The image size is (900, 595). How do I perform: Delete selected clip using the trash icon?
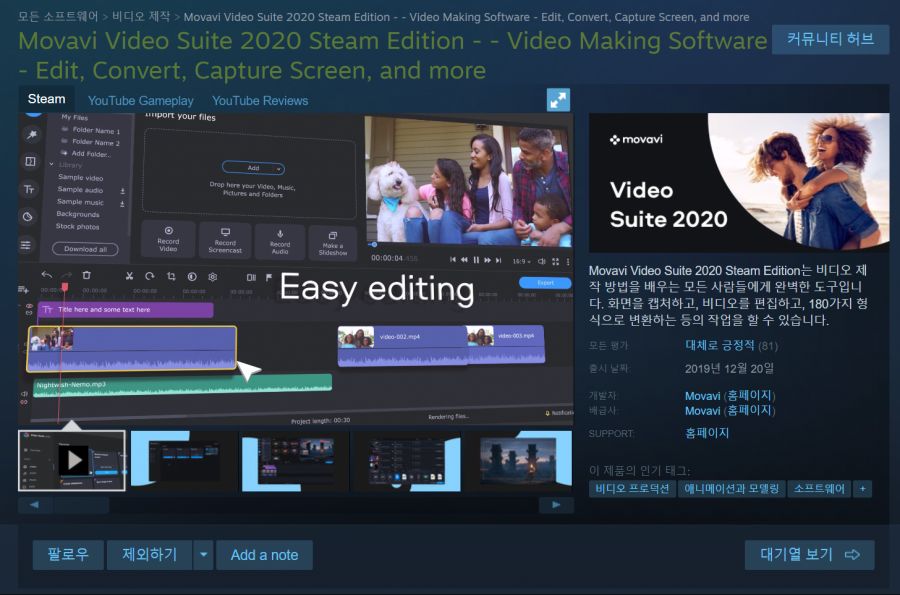pyautogui.click(x=86, y=276)
